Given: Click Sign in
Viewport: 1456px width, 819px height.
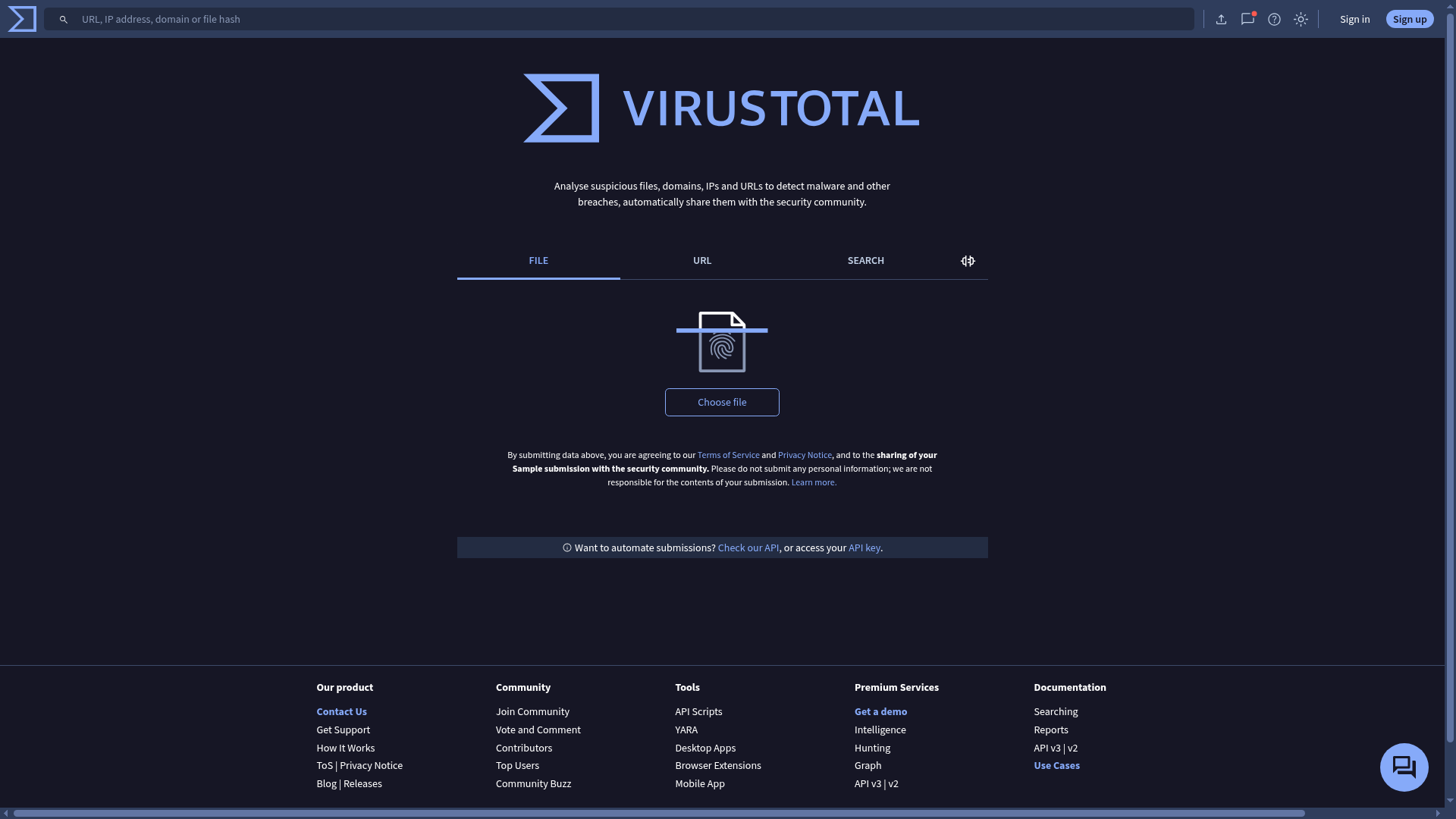Looking at the screenshot, I should tap(1354, 20).
